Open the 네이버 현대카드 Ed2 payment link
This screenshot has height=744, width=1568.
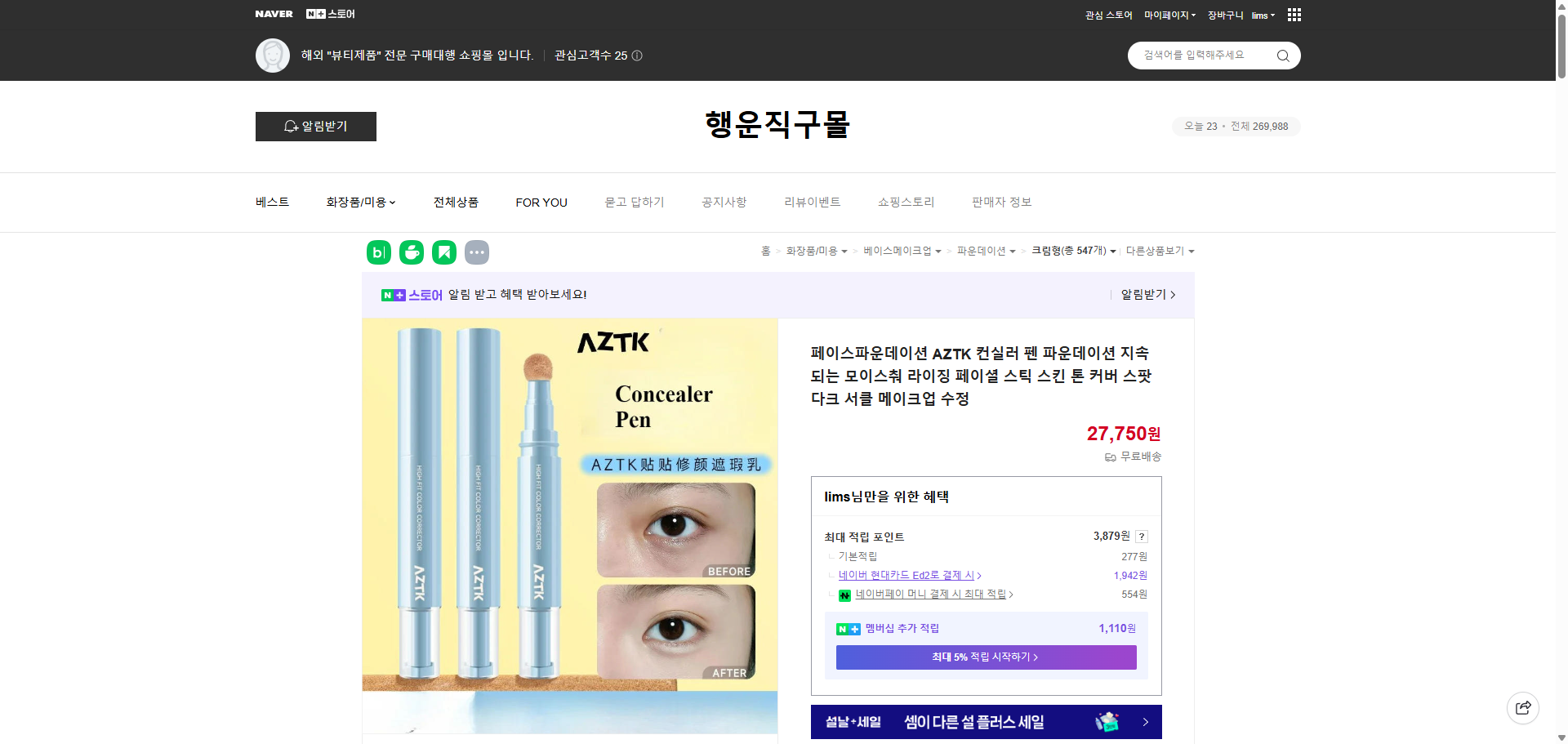[x=908, y=575]
